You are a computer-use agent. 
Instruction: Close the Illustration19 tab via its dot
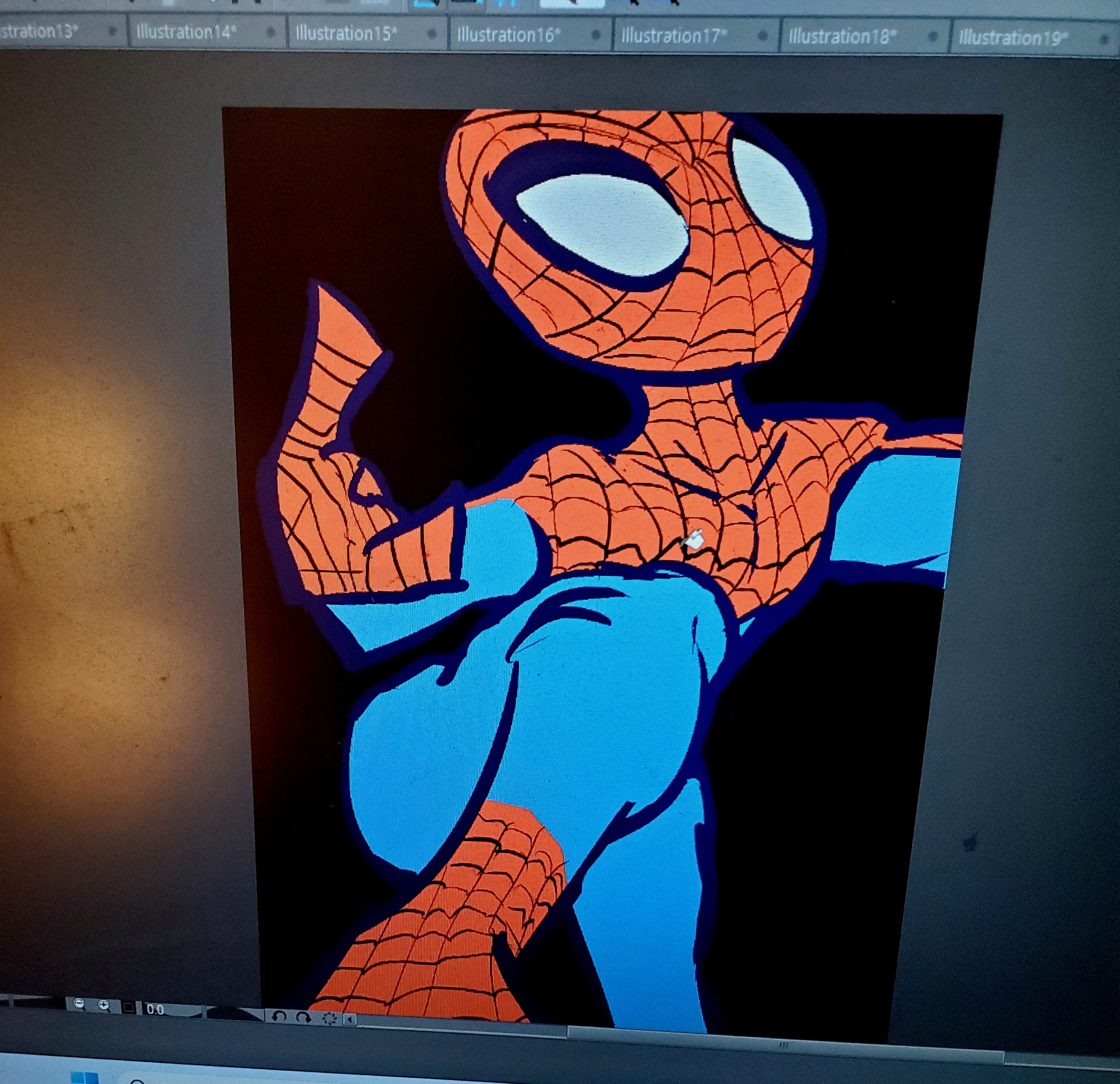[1105, 39]
